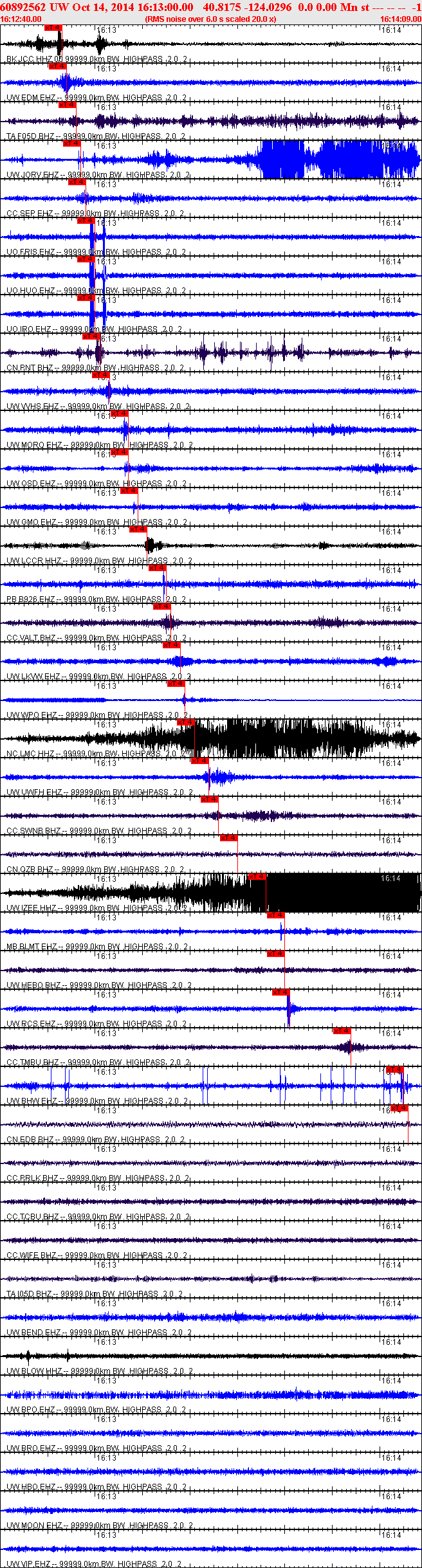Click the UW.BEND.EHZ station label

(33, 1333)
